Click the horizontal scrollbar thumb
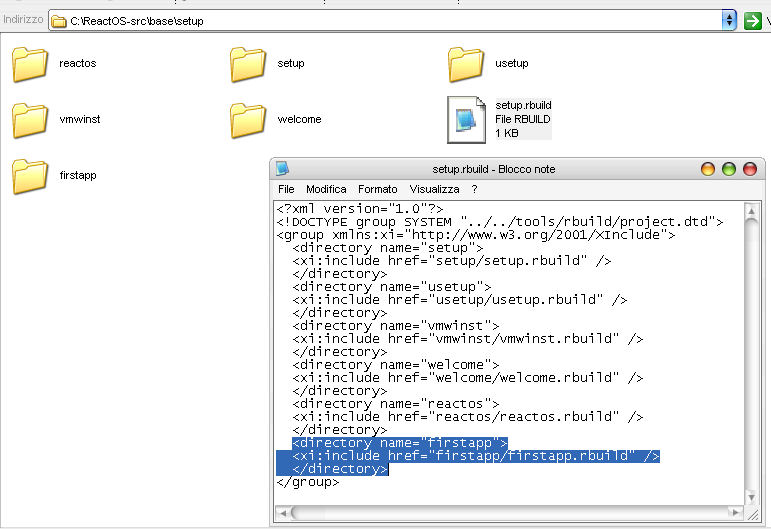The width and height of the screenshot is (771, 529). pos(509,513)
